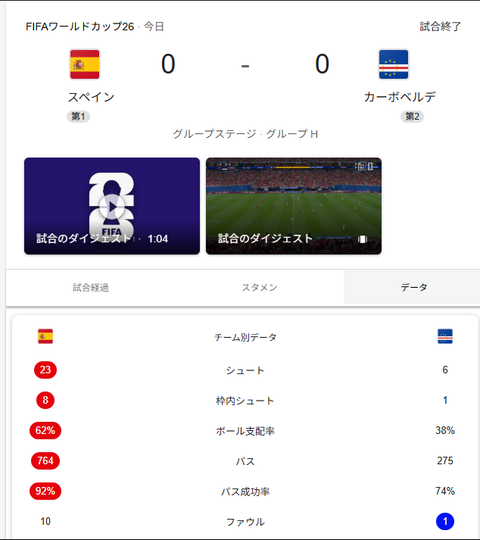Click the グループステージ グループH label

(245, 134)
